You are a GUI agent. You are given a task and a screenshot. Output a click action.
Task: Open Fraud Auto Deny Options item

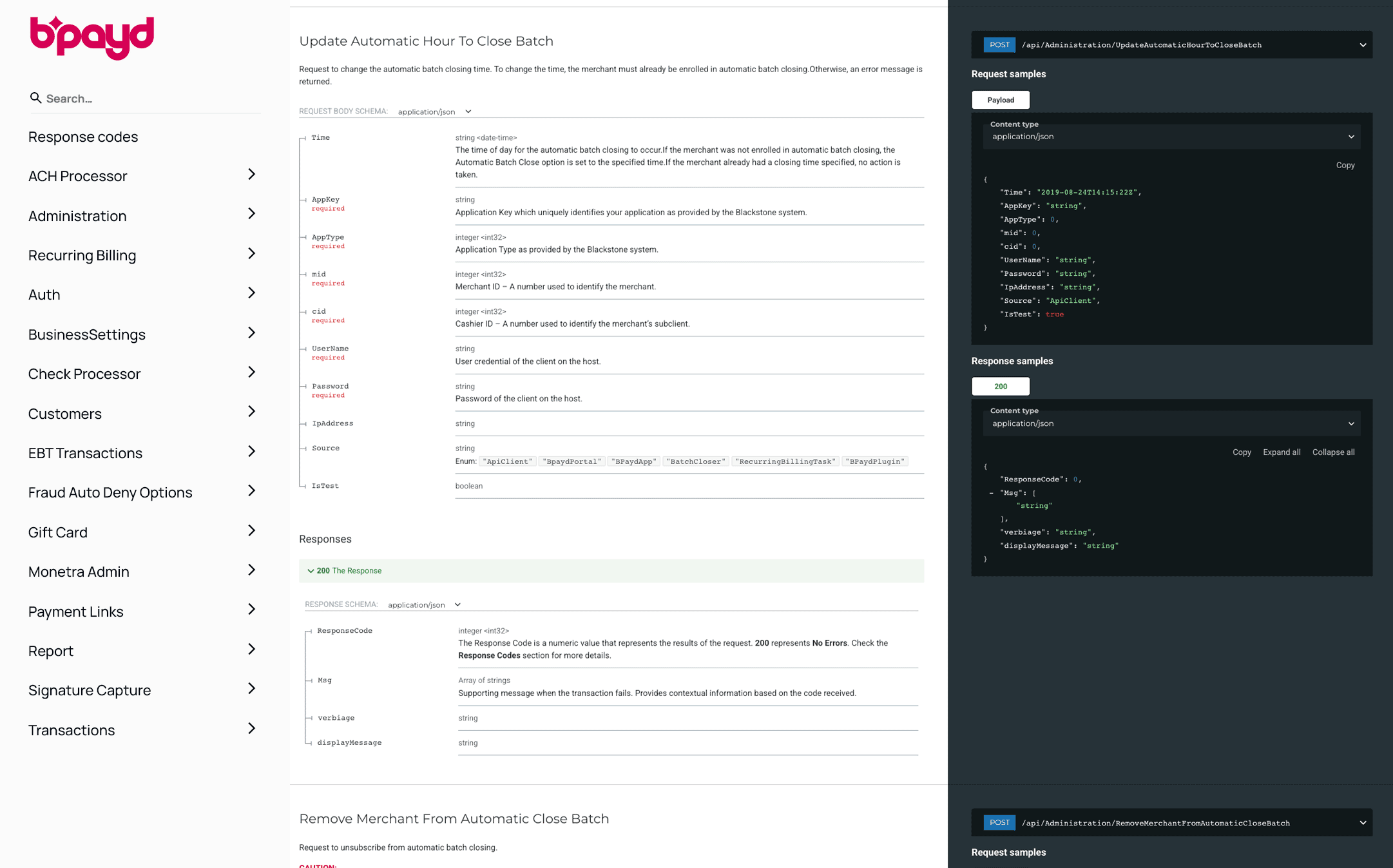[x=110, y=492]
